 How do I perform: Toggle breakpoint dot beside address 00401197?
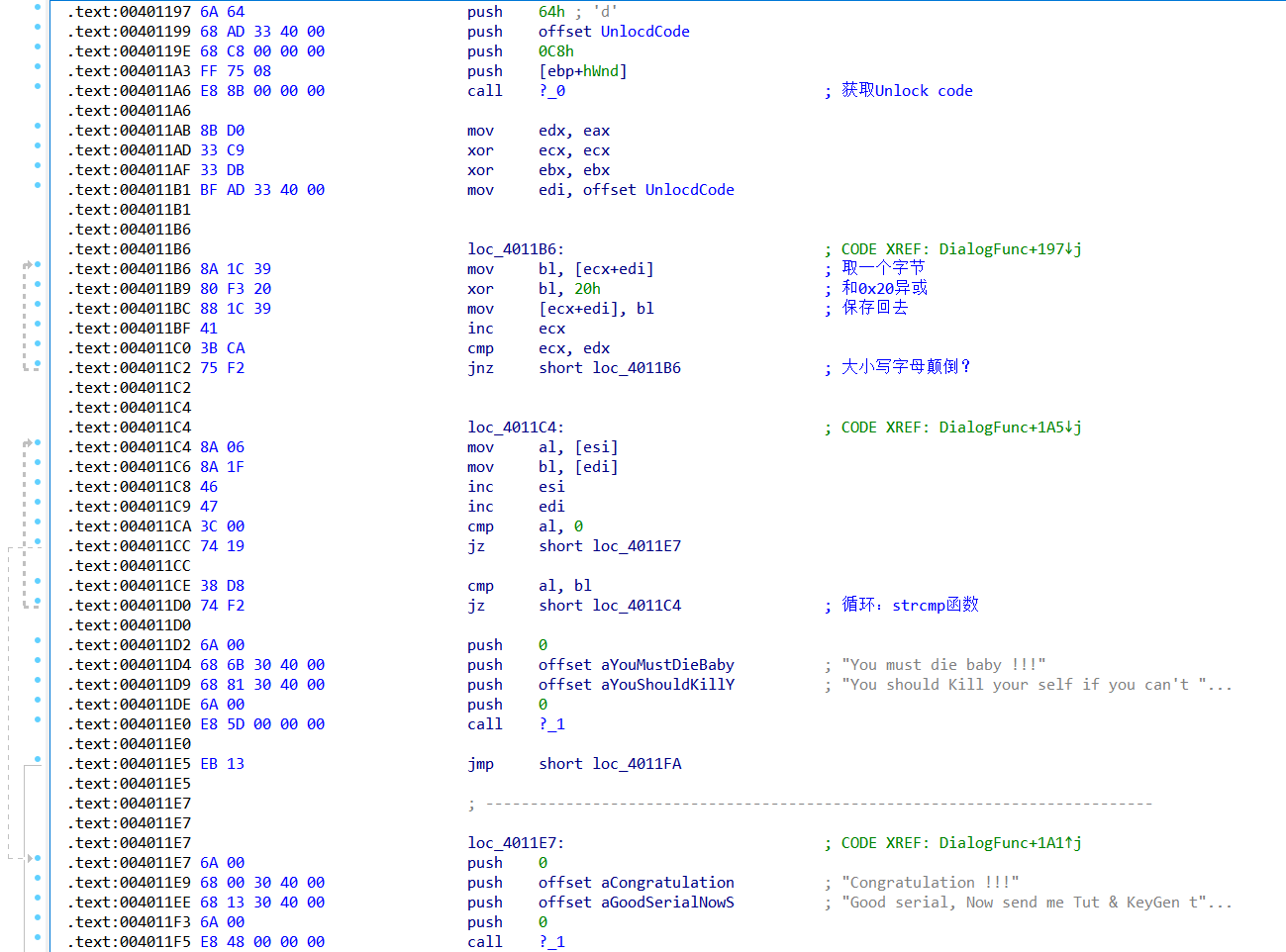[38, 8]
